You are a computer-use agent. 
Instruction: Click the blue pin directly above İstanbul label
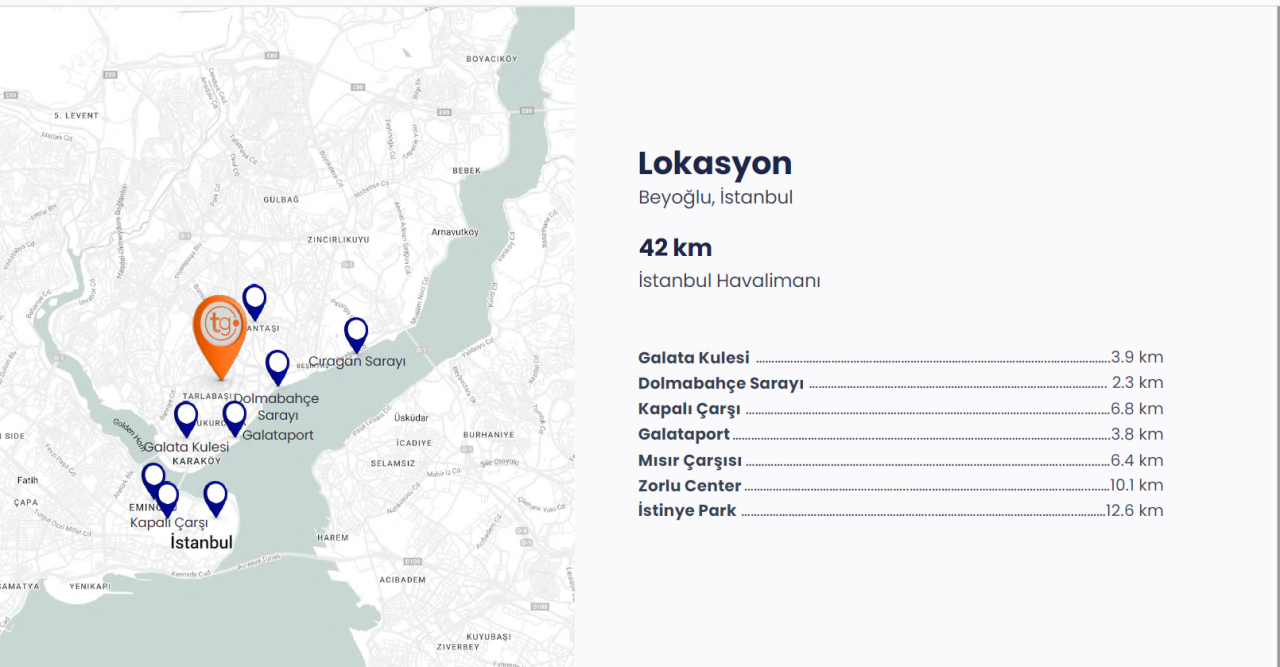(215, 496)
